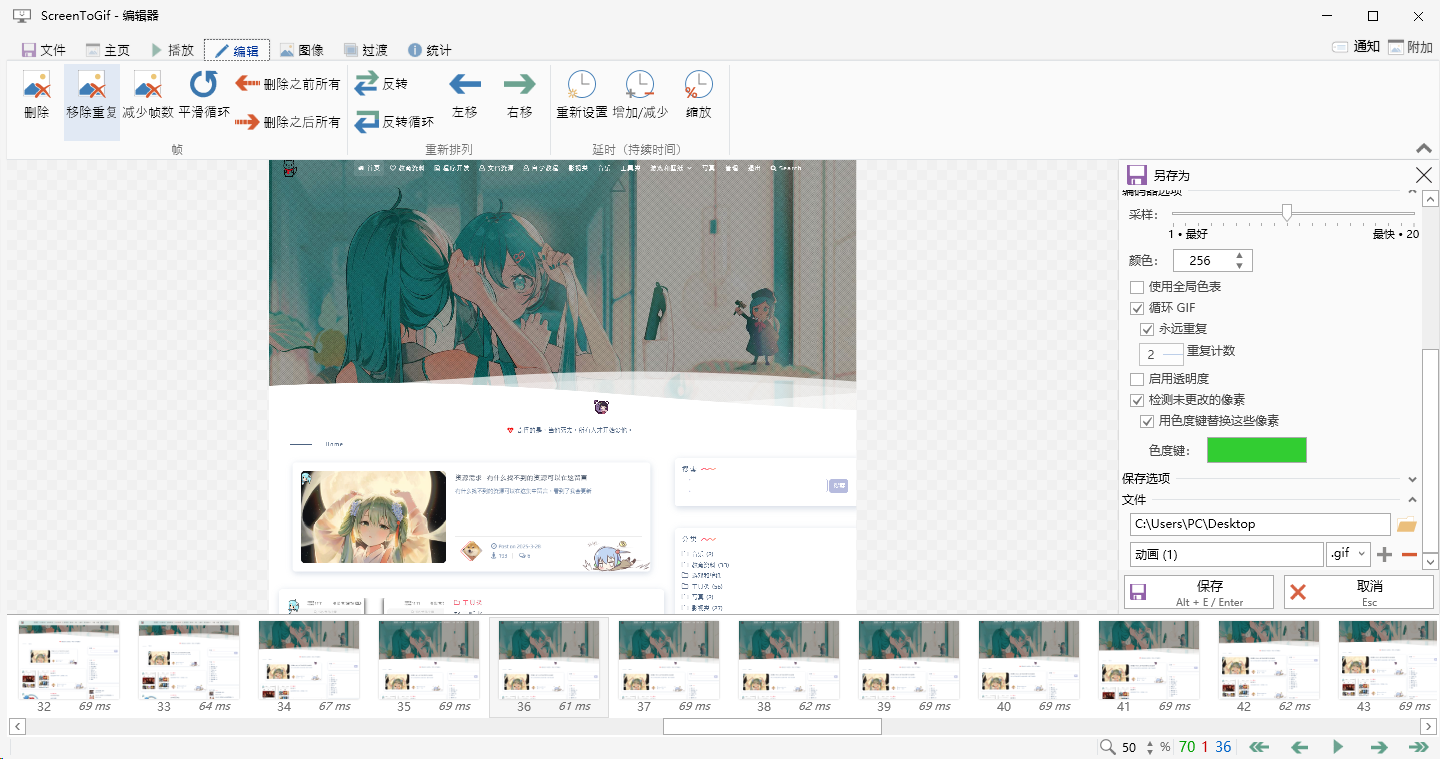Click the 通知 notifications icon
The image size is (1440, 759).
coord(1340,47)
